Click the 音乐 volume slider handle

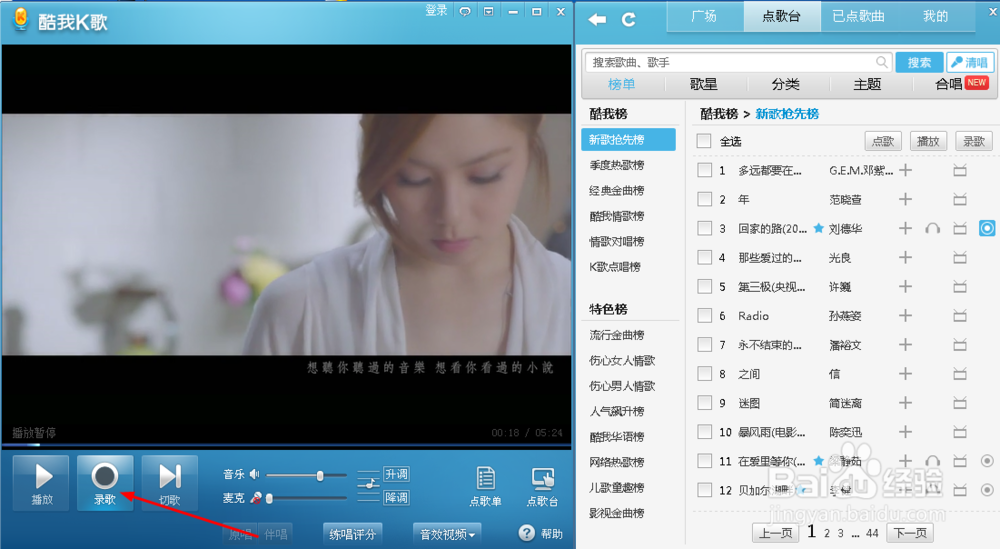click(x=320, y=475)
